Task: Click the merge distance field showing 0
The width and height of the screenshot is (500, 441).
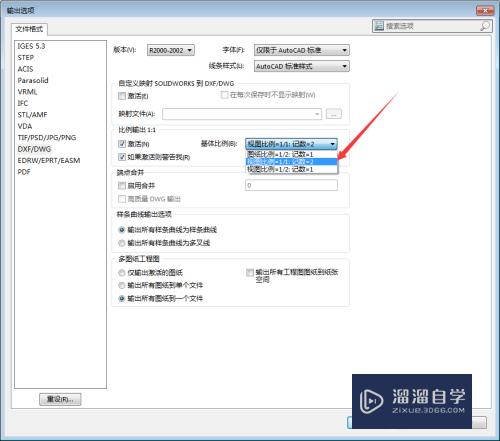Action: pyautogui.click(x=291, y=185)
